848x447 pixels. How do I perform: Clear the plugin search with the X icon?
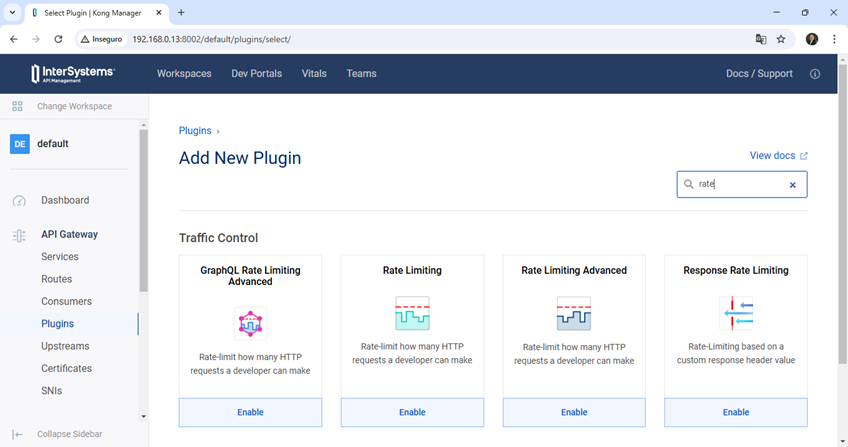pos(792,185)
